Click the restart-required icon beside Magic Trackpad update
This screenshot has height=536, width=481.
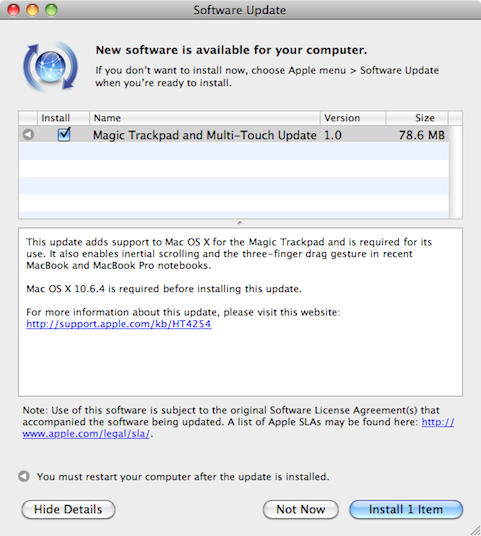click(28, 134)
